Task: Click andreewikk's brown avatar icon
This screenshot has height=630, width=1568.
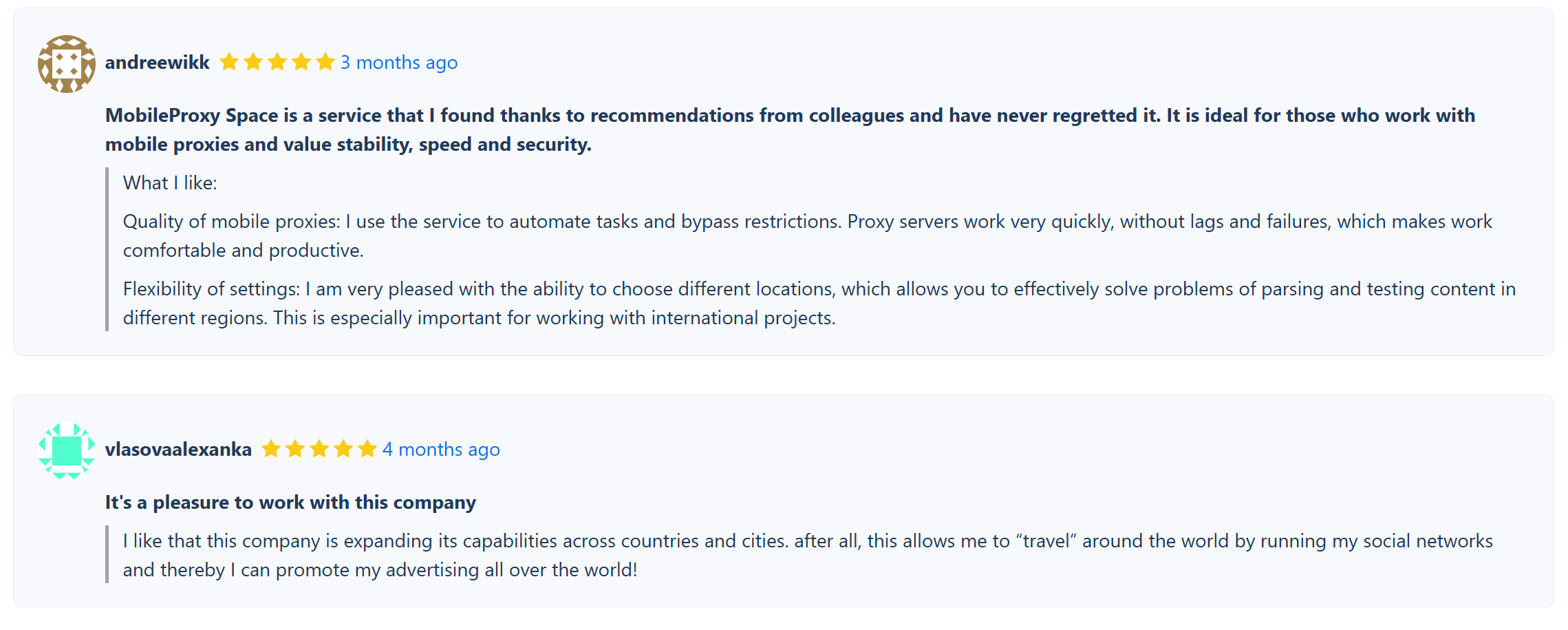Action: (66, 63)
